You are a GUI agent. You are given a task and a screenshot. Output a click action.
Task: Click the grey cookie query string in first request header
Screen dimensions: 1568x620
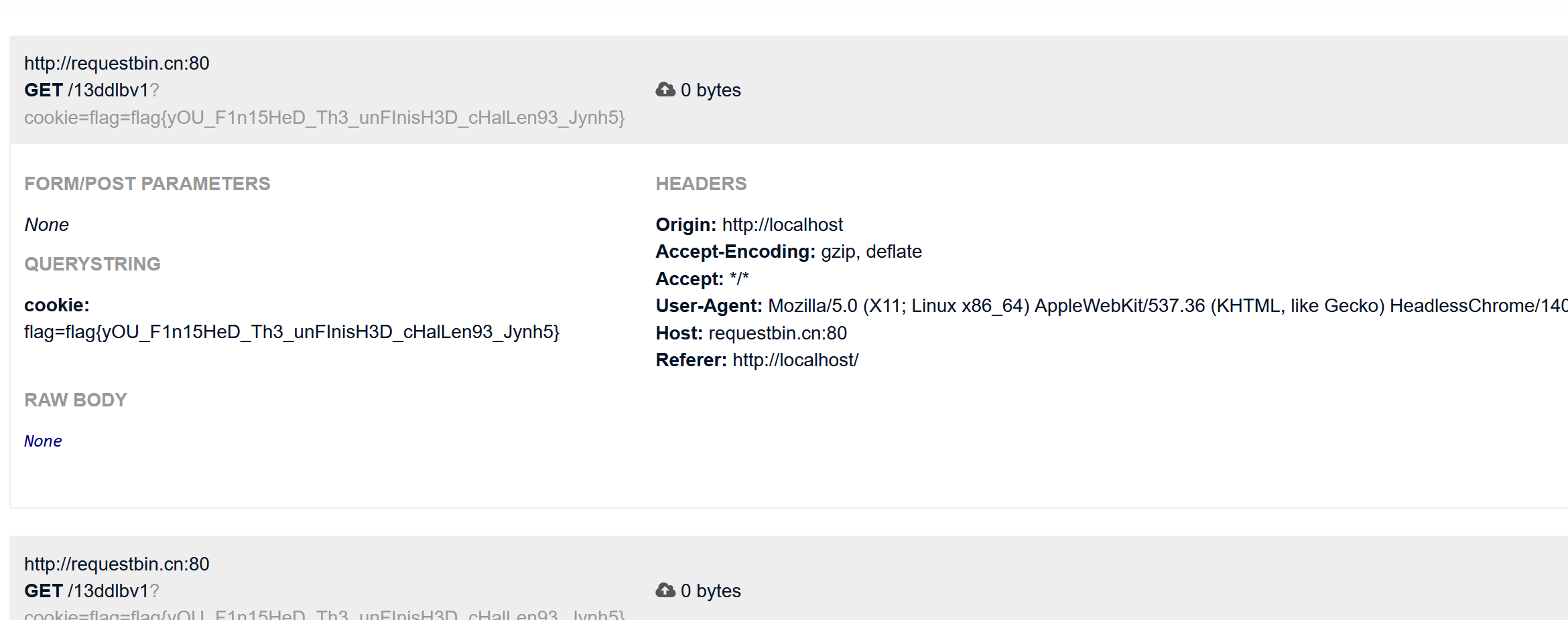click(324, 118)
